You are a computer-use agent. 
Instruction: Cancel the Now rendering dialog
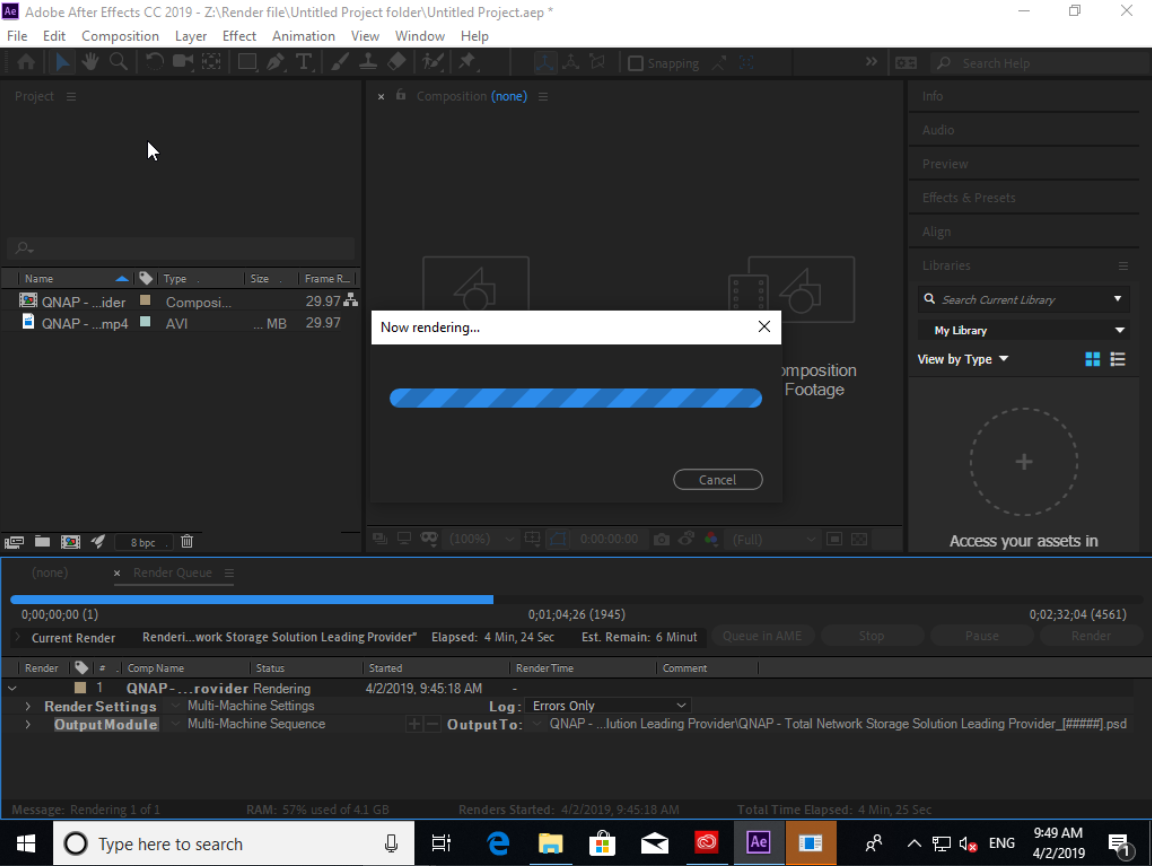pos(718,480)
